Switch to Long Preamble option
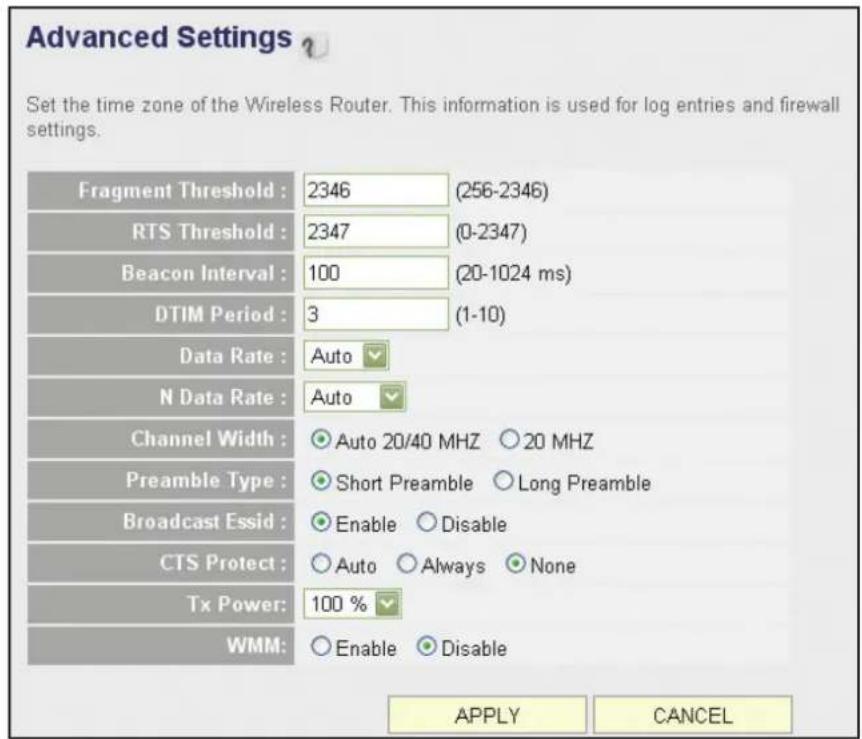Screen dimensions: 862x739 click(503, 482)
